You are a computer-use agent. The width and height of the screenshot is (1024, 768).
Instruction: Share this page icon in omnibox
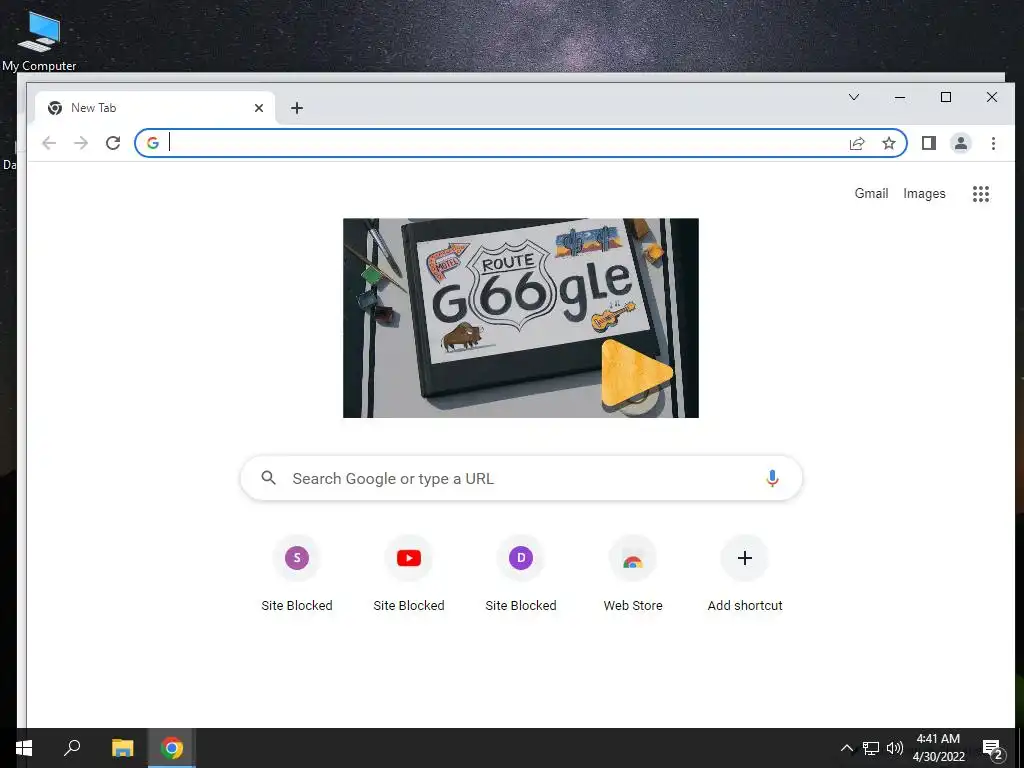[x=857, y=143]
